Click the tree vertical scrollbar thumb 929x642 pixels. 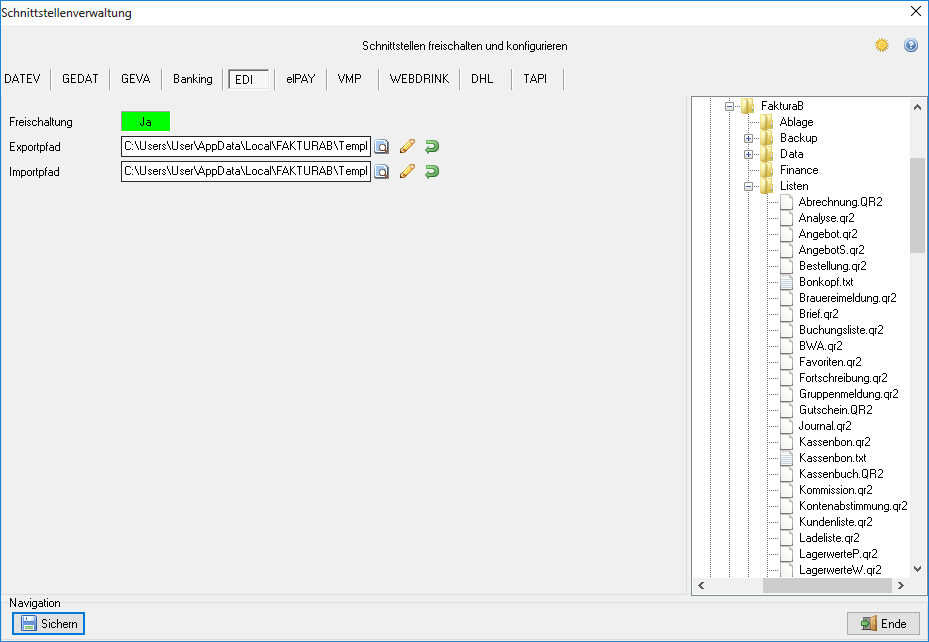pyautogui.click(x=917, y=205)
